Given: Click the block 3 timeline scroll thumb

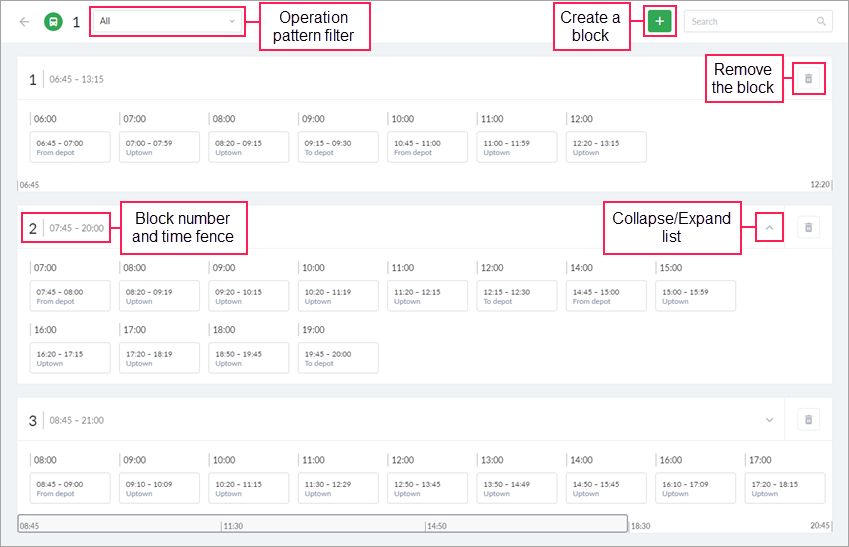Looking at the screenshot, I should 322,524.
